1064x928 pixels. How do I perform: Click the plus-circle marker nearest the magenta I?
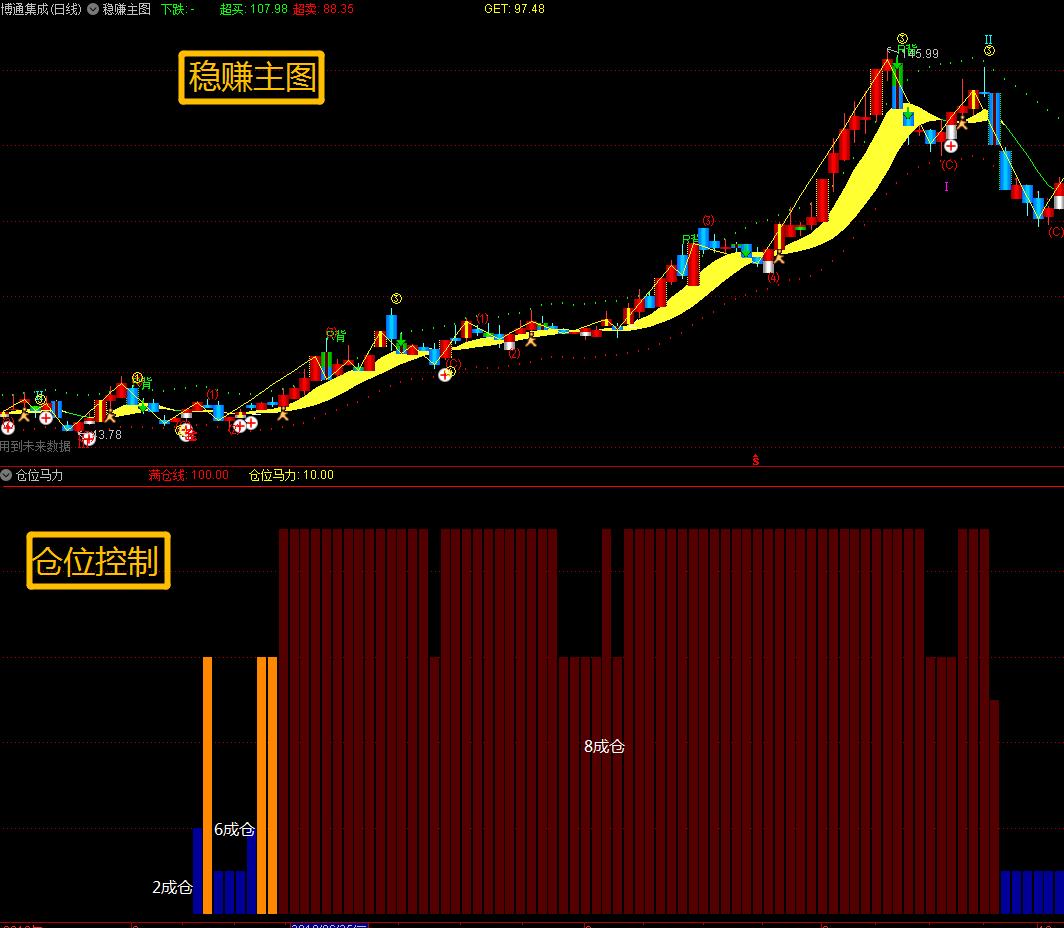951,146
